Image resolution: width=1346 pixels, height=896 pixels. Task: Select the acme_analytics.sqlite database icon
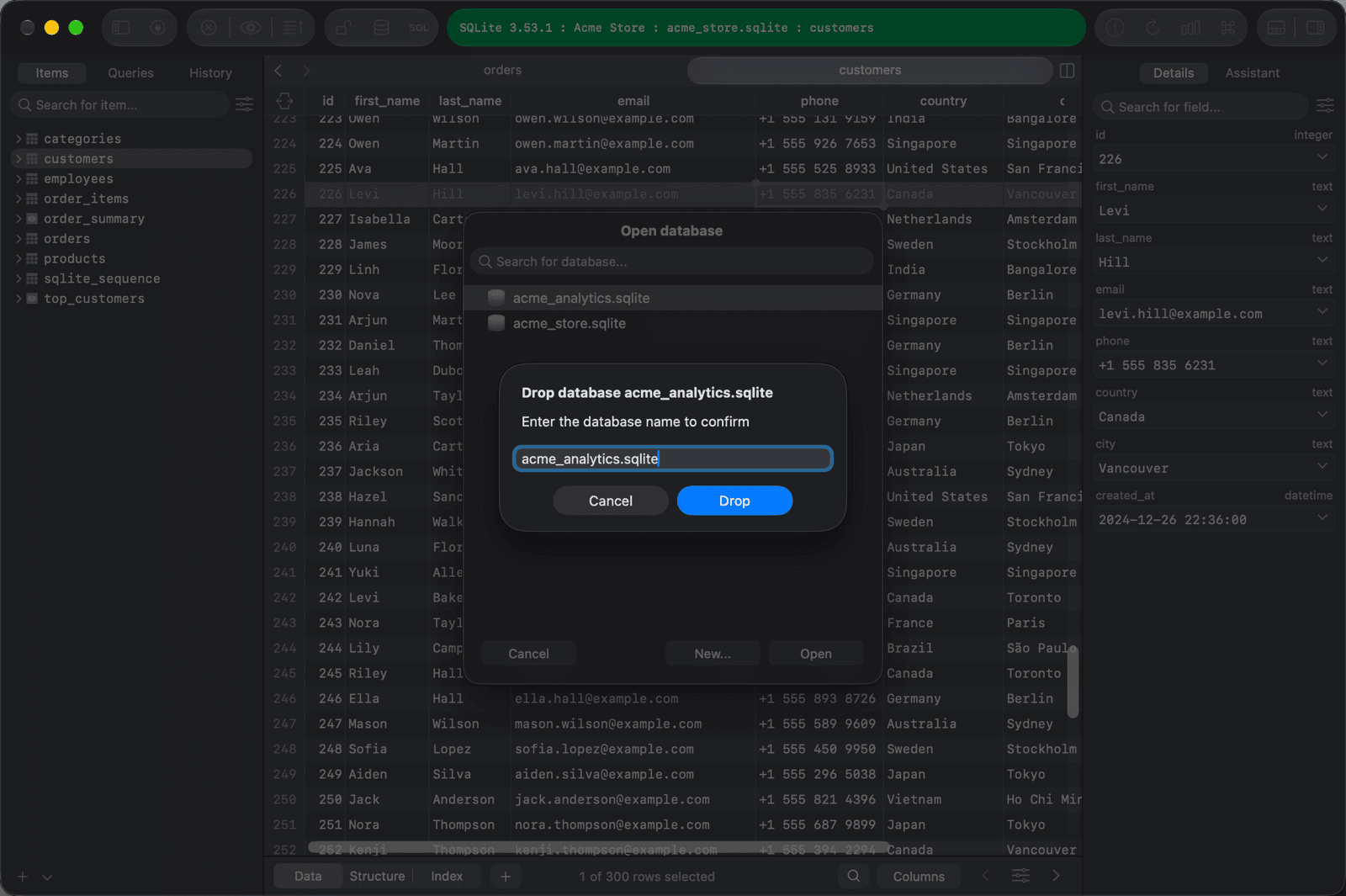[496, 298]
